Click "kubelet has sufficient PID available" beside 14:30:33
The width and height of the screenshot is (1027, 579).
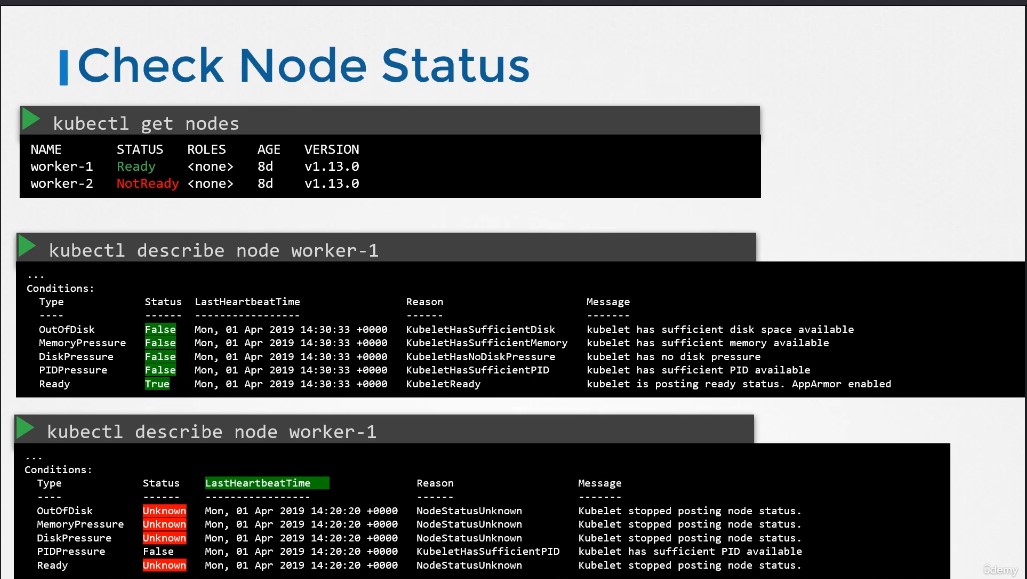tap(698, 370)
